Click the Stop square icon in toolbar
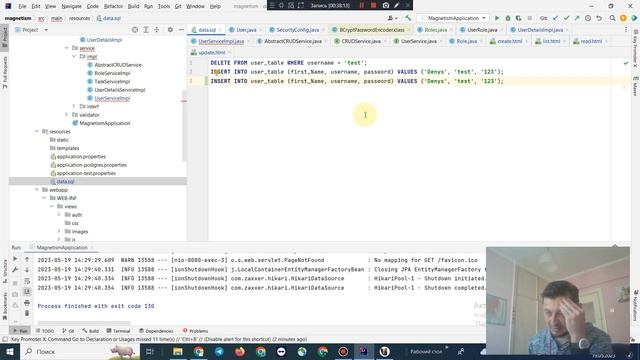The height and width of the screenshot is (360, 640). (529, 18)
